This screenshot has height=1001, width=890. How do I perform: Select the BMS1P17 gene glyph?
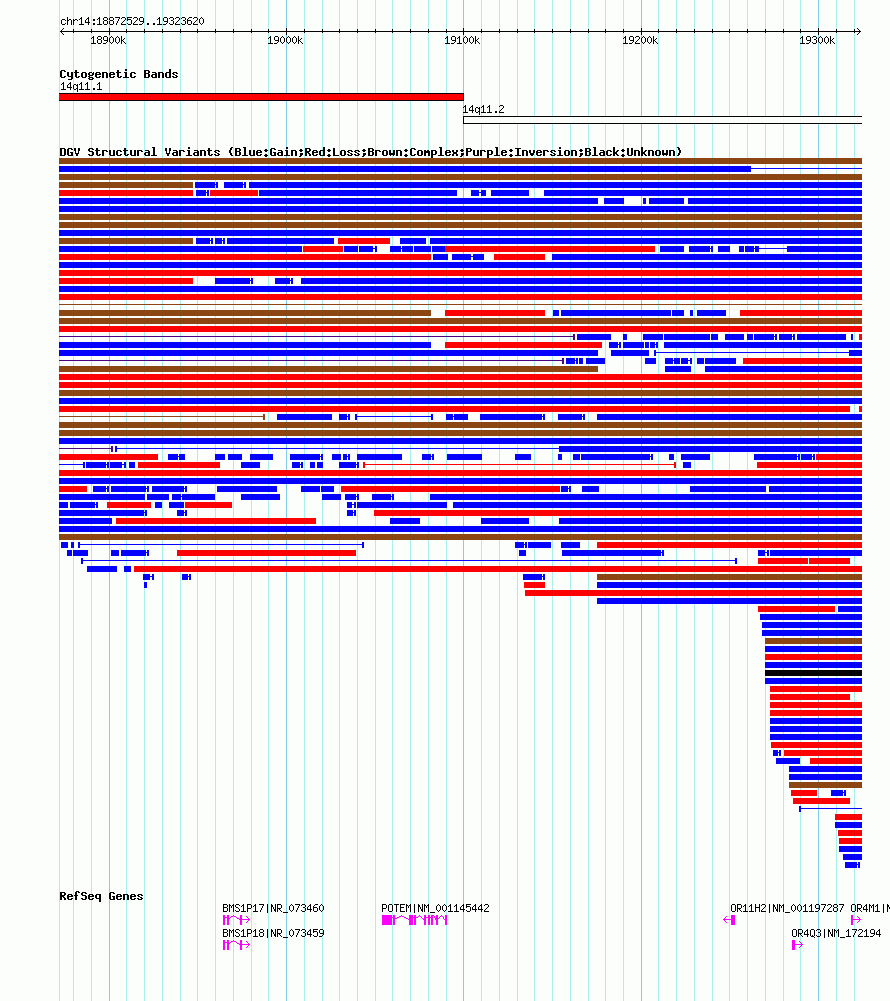coord(236,920)
